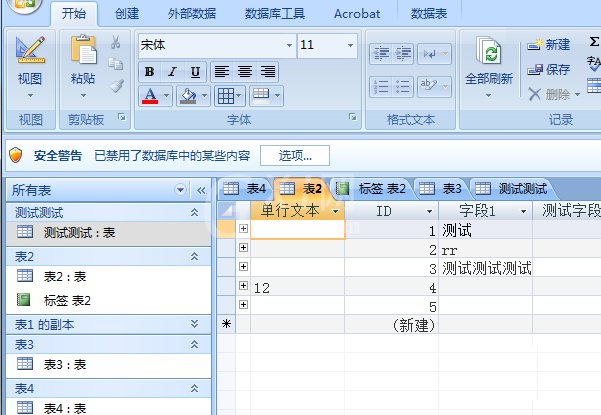601x415 pixels.
Task: Click the 选项... security options button
Action: coord(295,156)
